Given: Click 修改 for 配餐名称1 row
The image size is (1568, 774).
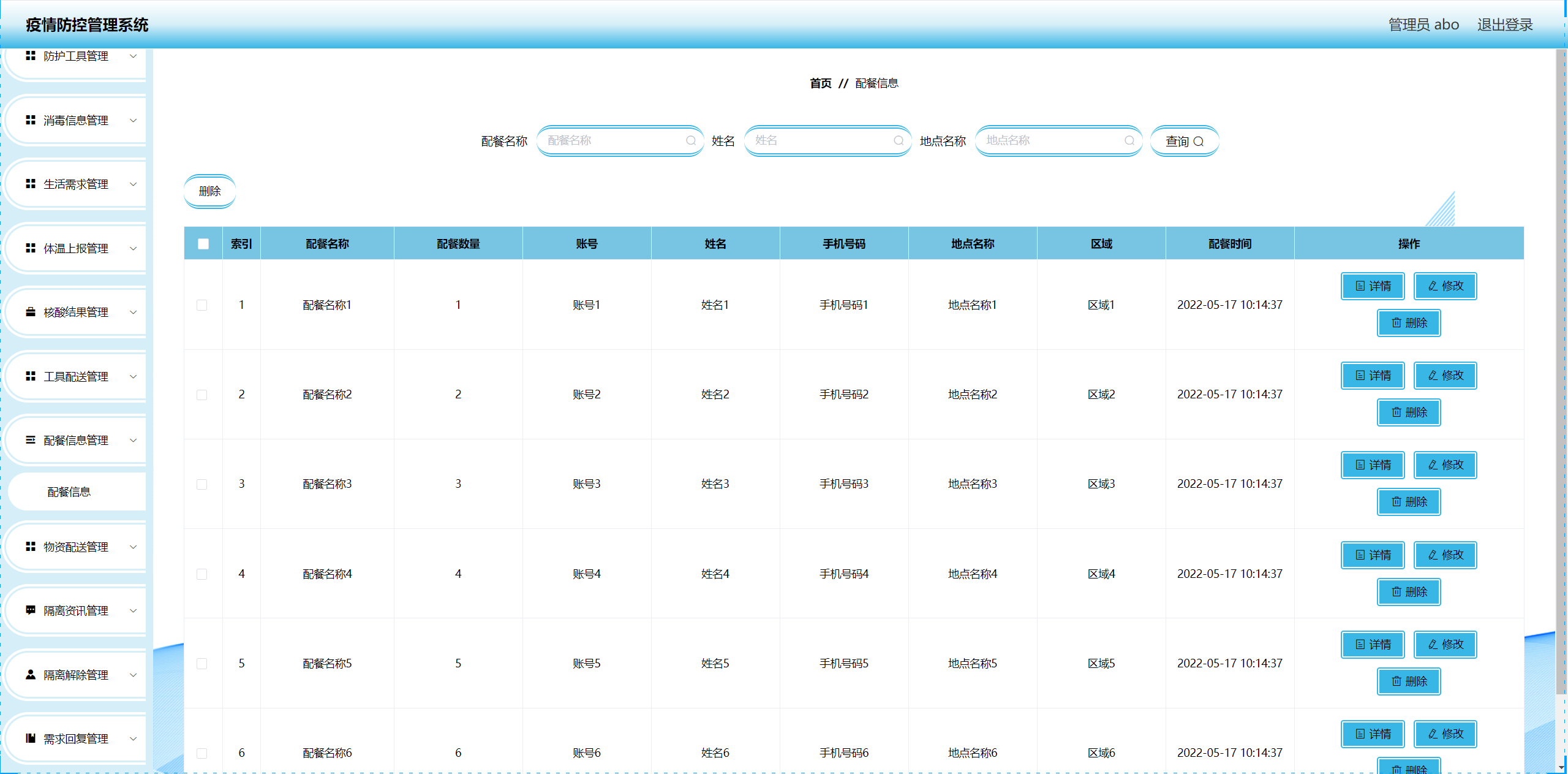Looking at the screenshot, I should [x=1445, y=286].
